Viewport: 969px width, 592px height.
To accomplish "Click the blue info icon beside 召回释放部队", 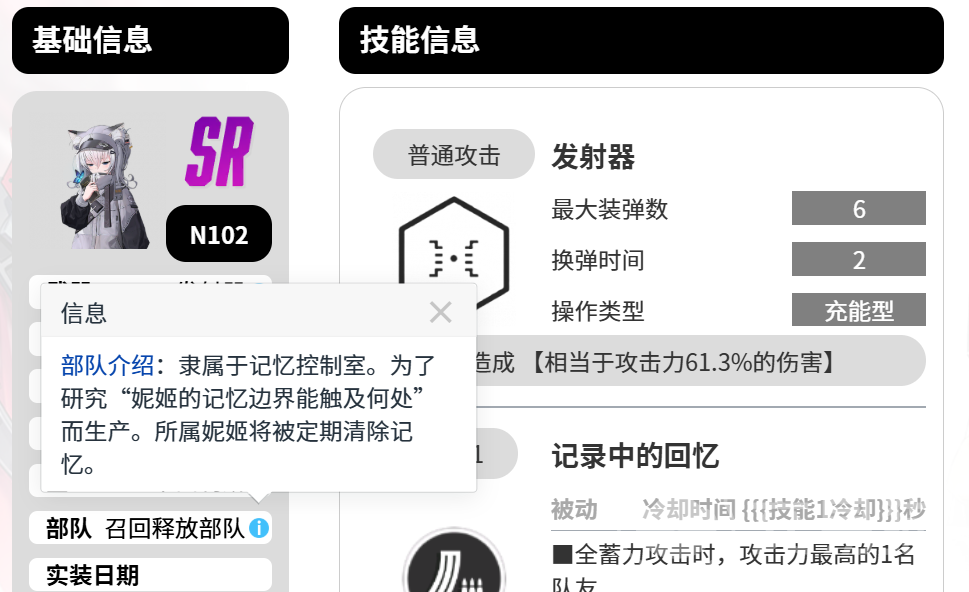I will [x=259, y=528].
